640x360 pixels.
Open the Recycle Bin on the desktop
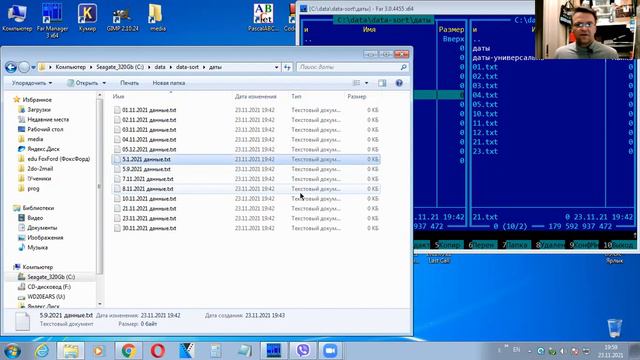point(615,328)
